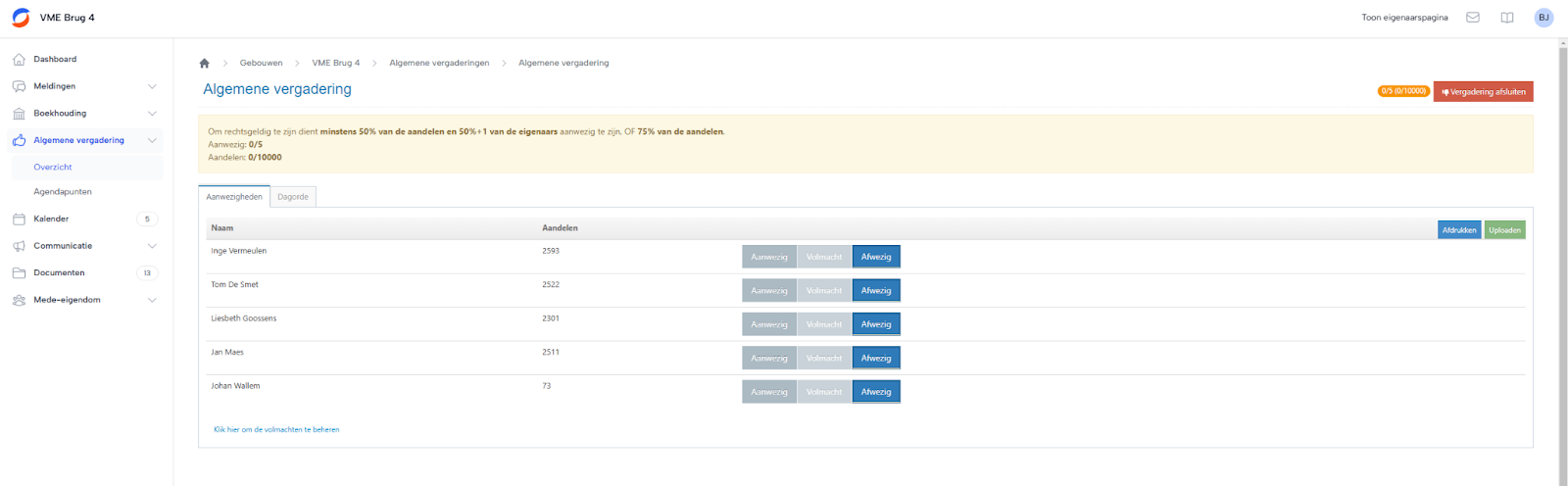
Task: Open Agendapunten in the sidebar
Action: pyautogui.click(x=63, y=192)
